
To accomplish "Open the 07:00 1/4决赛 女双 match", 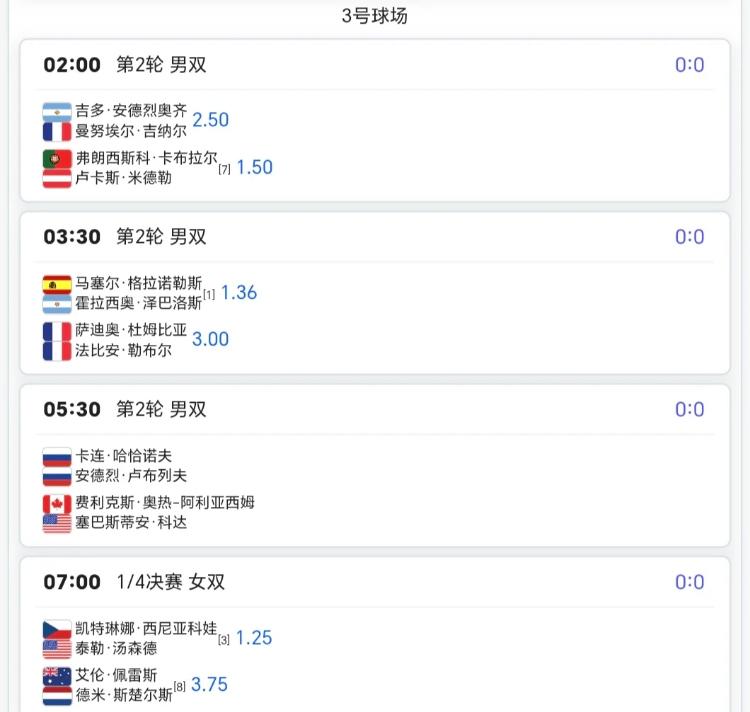I will click(x=375, y=582).
